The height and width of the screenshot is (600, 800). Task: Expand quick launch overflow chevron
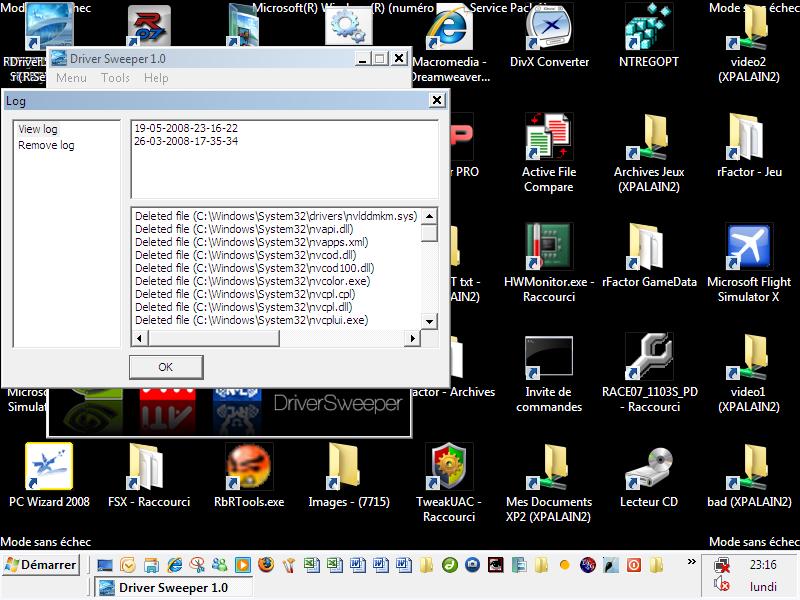click(x=692, y=562)
